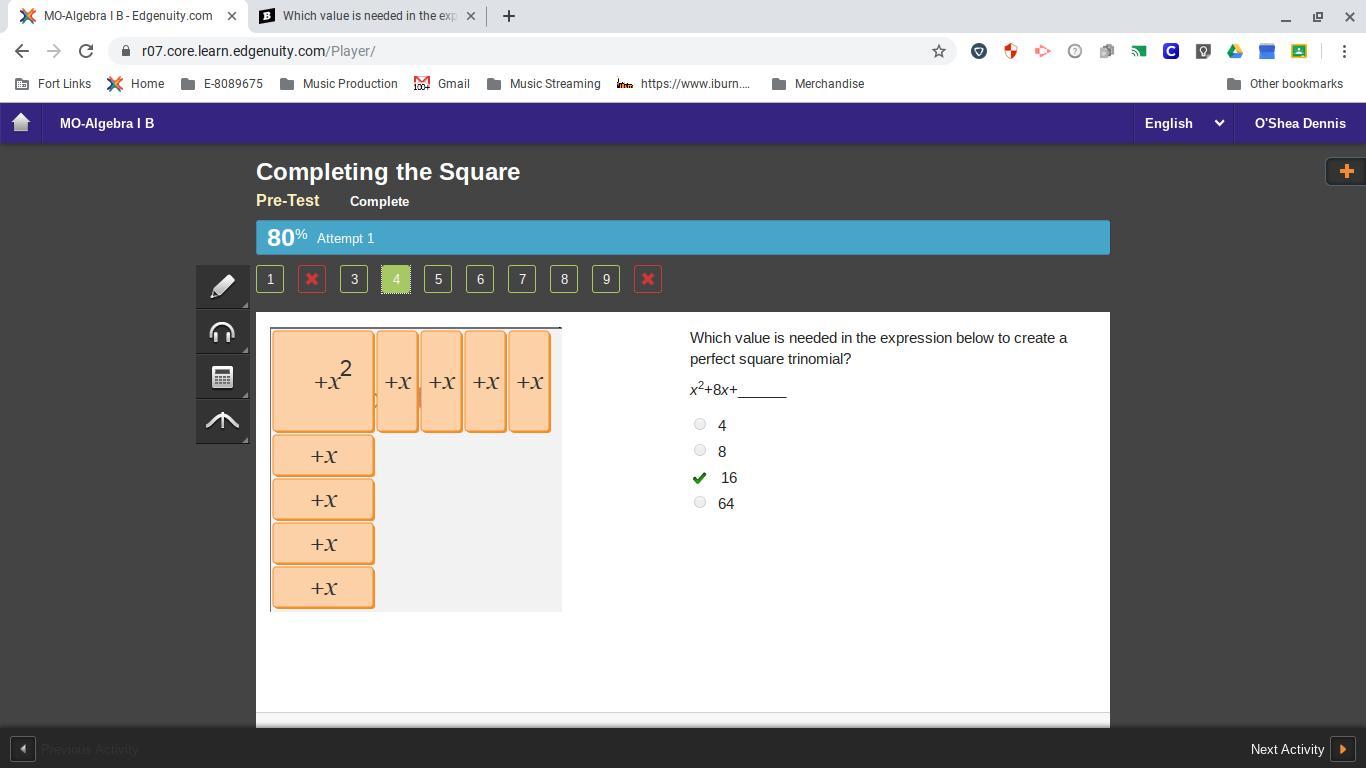Go to question 6
Image resolution: width=1366 pixels, height=768 pixels.
480,279
